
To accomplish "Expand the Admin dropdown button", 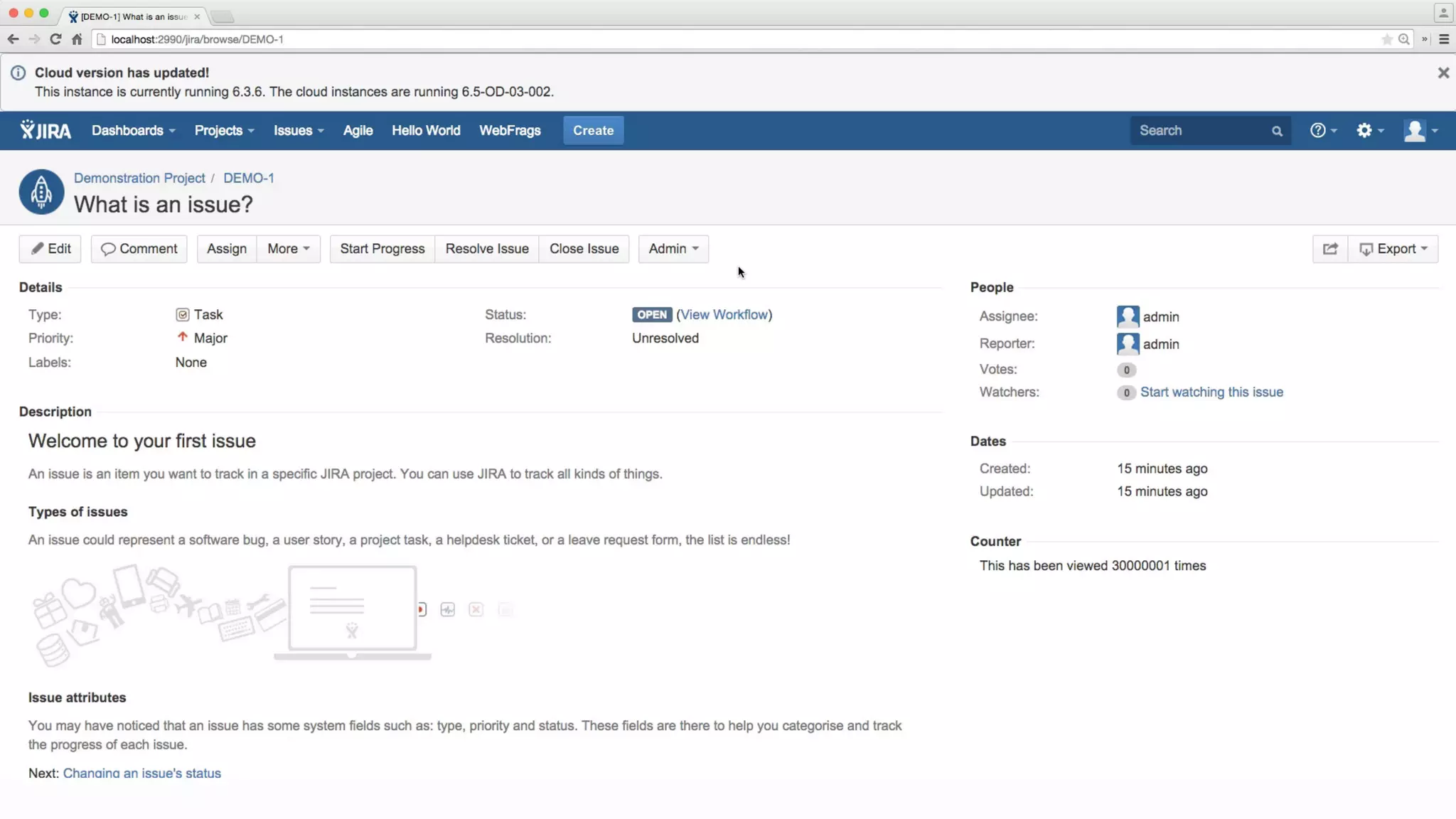I will pyautogui.click(x=673, y=249).
